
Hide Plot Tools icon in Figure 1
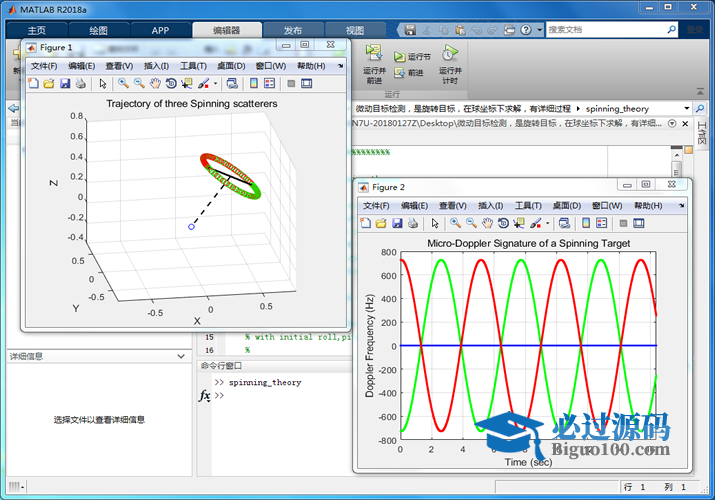click(291, 83)
